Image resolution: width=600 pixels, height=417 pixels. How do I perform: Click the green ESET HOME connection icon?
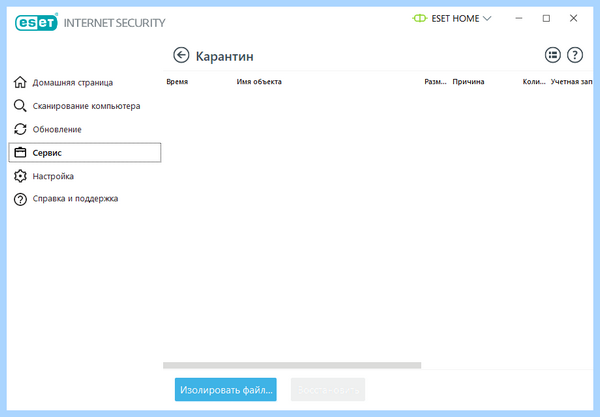coord(419,18)
